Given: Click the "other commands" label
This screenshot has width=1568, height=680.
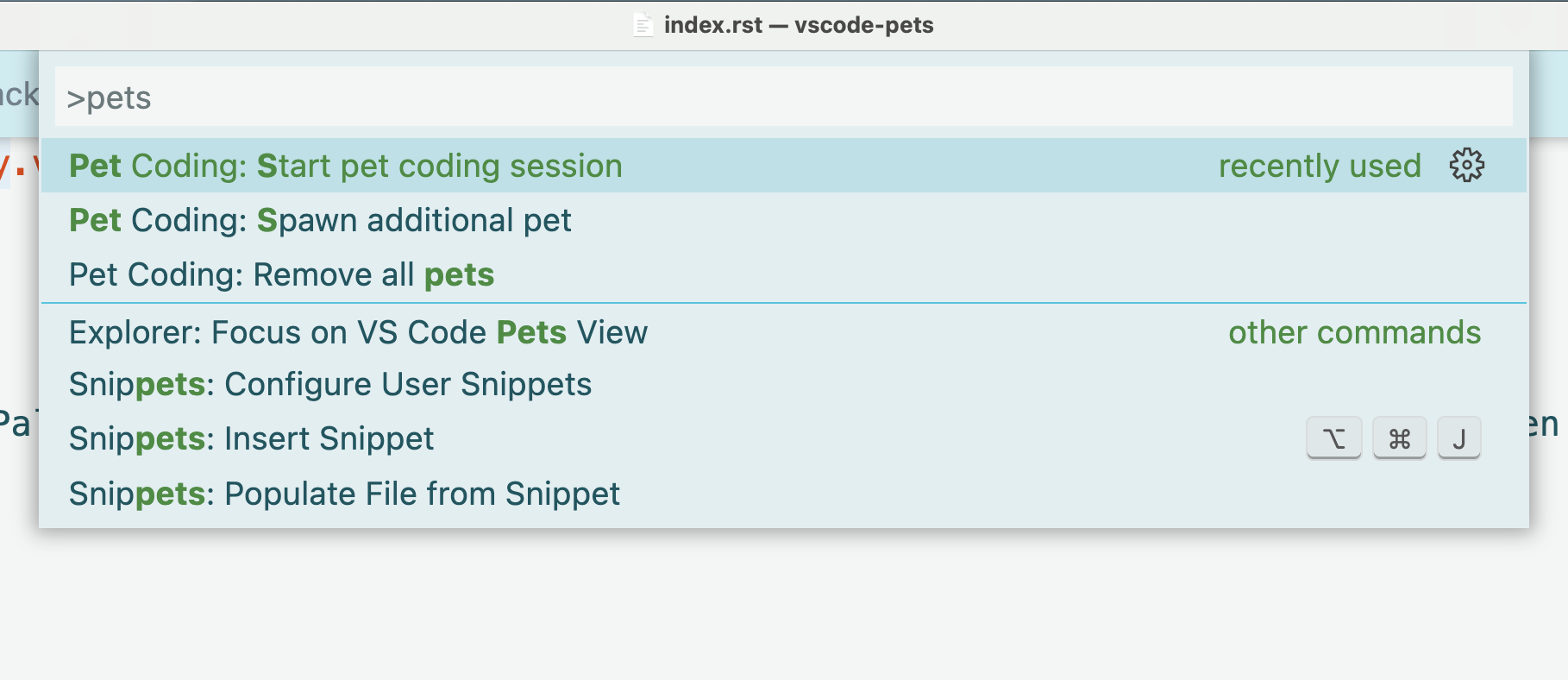Looking at the screenshot, I should (x=1354, y=332).
